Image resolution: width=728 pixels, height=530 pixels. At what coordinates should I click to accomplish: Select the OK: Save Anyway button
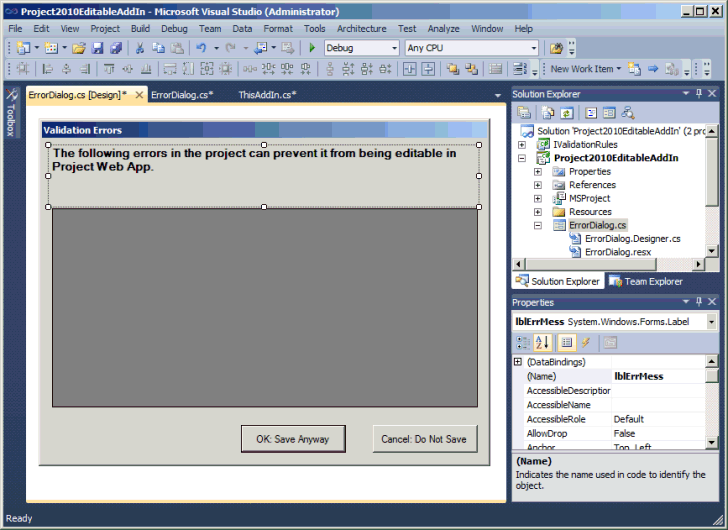tap(293, 439)
